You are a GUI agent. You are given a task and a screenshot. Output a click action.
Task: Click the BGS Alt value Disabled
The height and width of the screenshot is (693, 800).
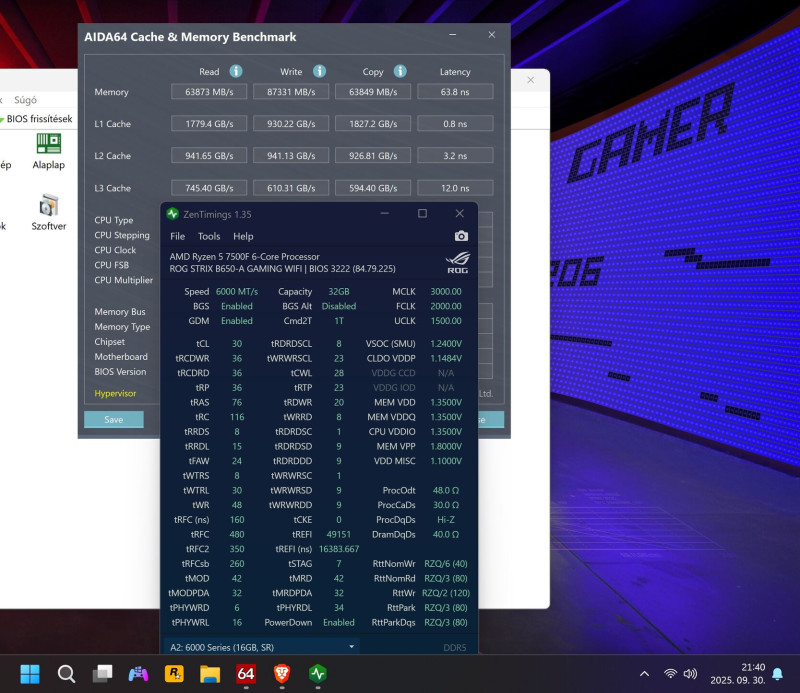[339, 306]
